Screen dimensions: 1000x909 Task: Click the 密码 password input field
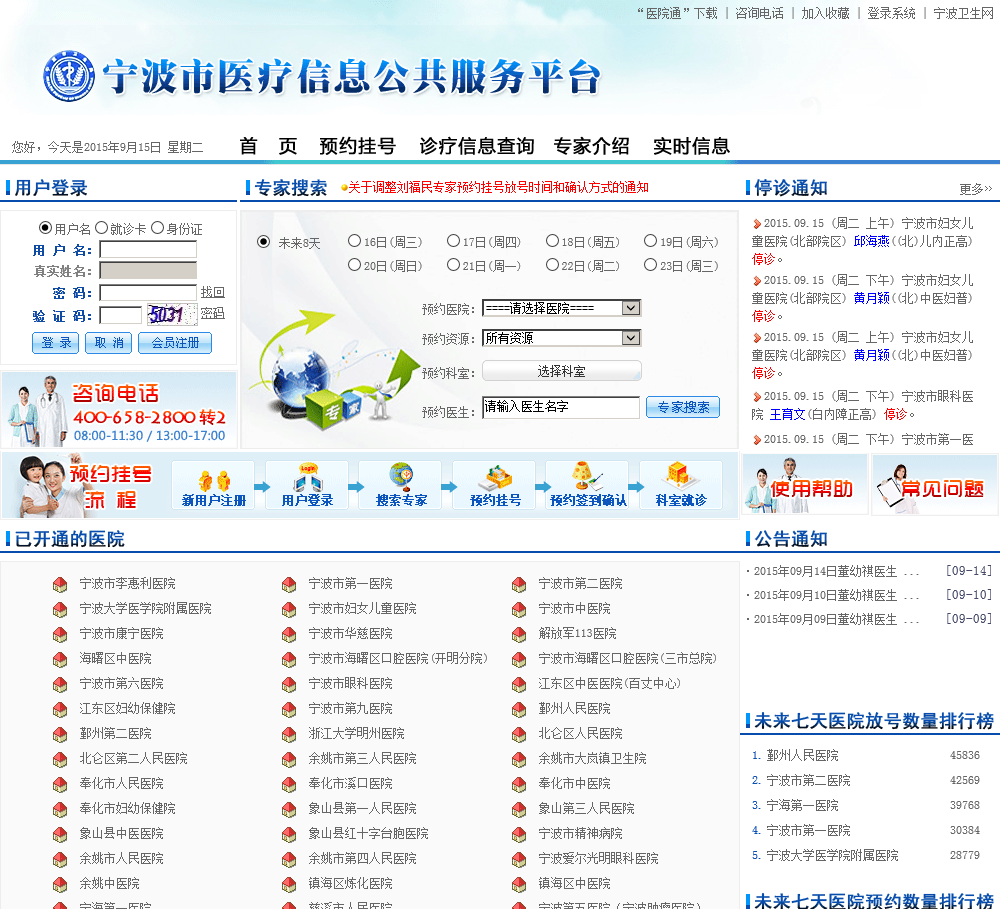tap(148, 293)
